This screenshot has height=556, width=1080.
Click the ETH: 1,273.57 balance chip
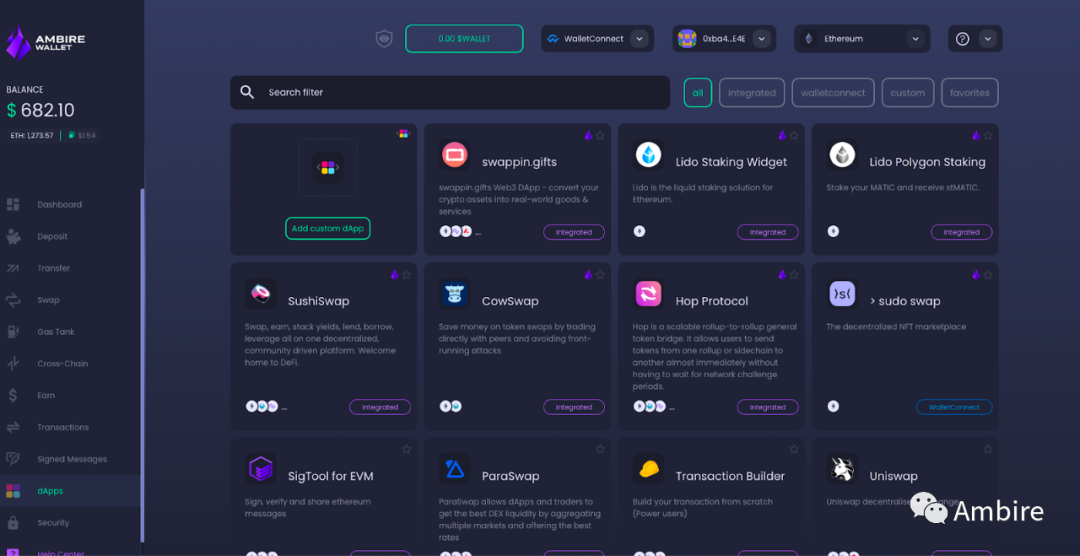click(32, 136)
